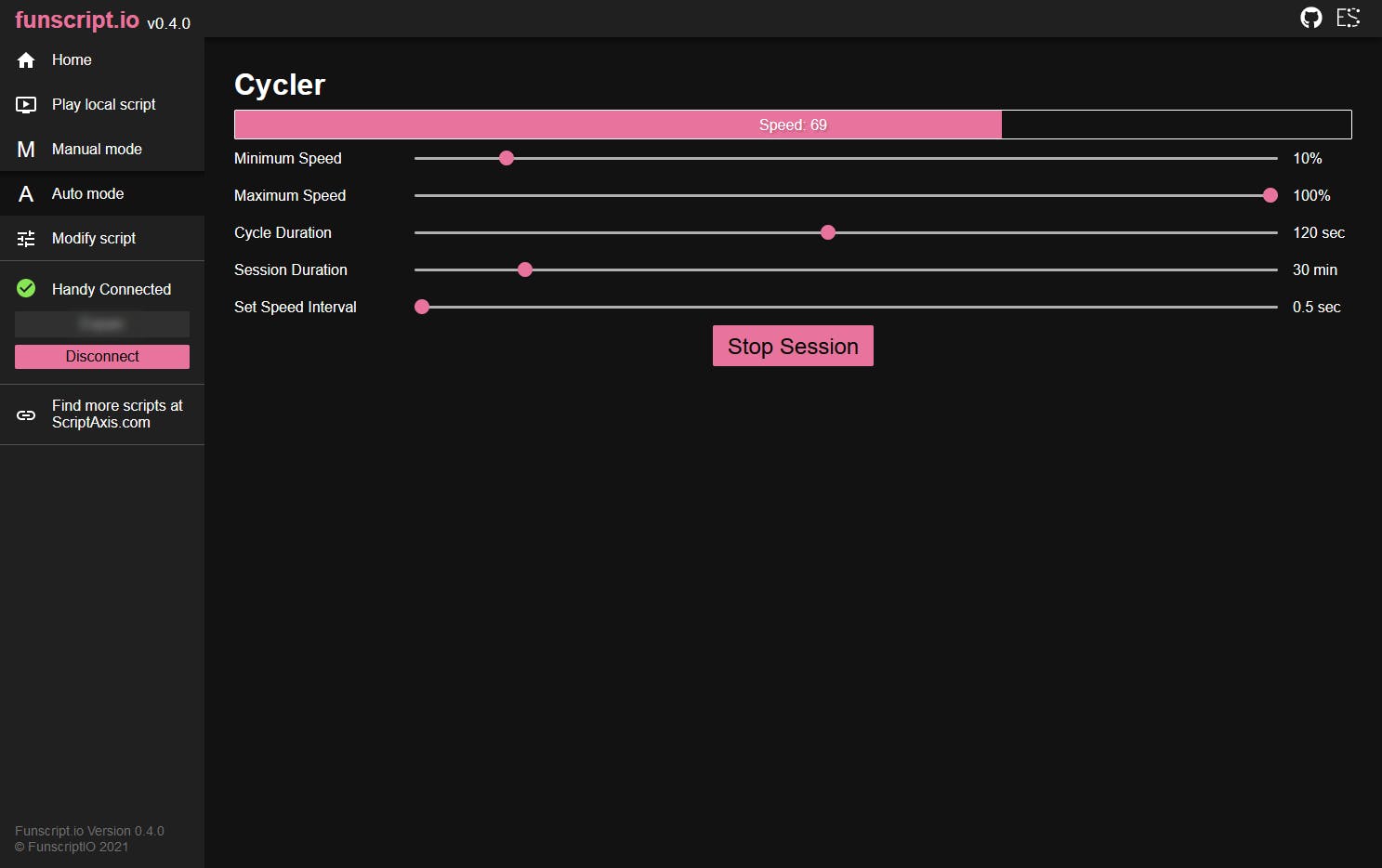The width and height of the screenshot is (1382, 868).
Task: Select Auto mode menu item
Action: pyautogui.click(x=102, y=193)
